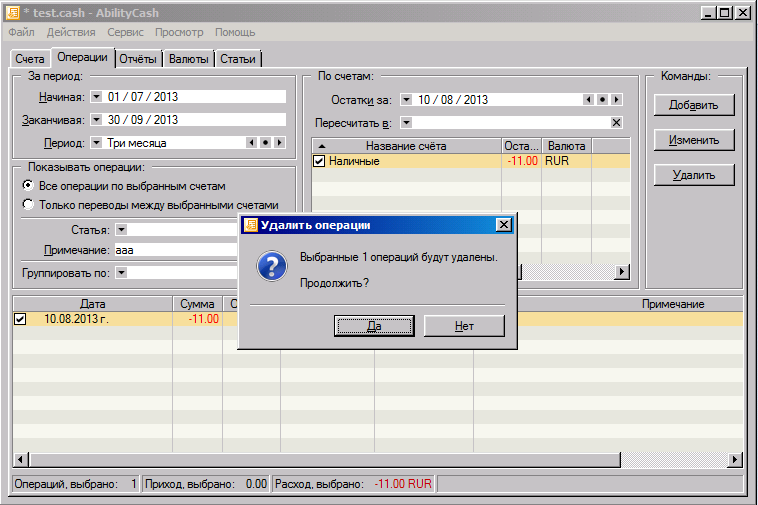Open the Начиная date dropdown
The image size is (758, 505).
coord(96,97)
